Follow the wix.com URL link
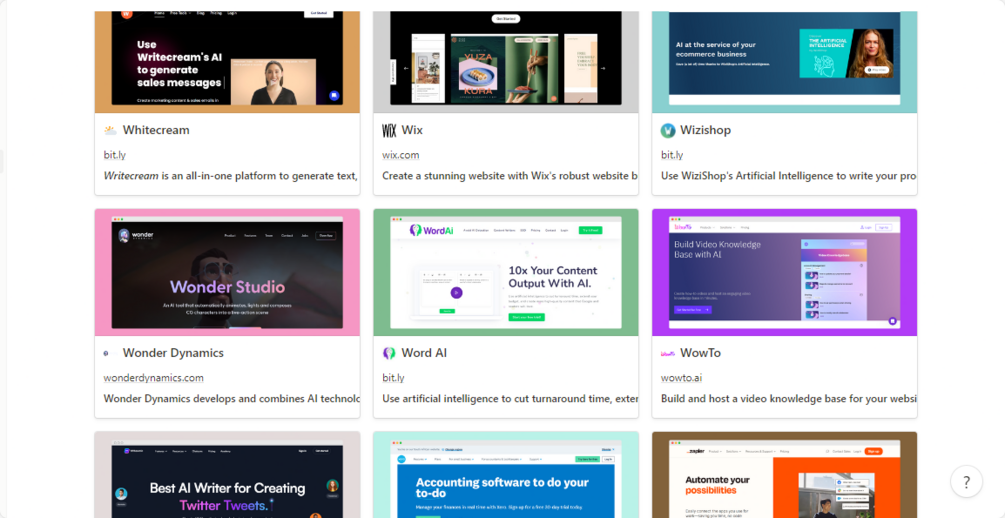Viewport: 1005px width, 518px height. (x=401, y=155)
